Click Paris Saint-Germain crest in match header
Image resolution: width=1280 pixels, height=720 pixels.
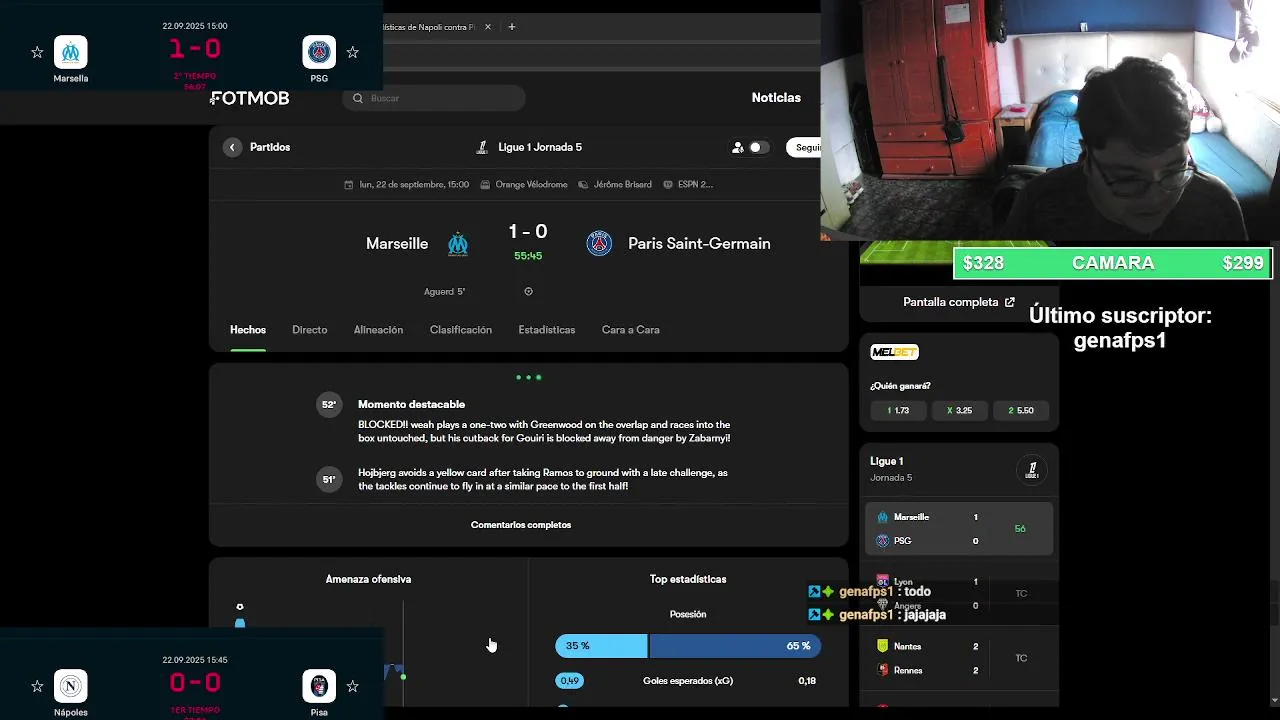[x=599, y=243]
